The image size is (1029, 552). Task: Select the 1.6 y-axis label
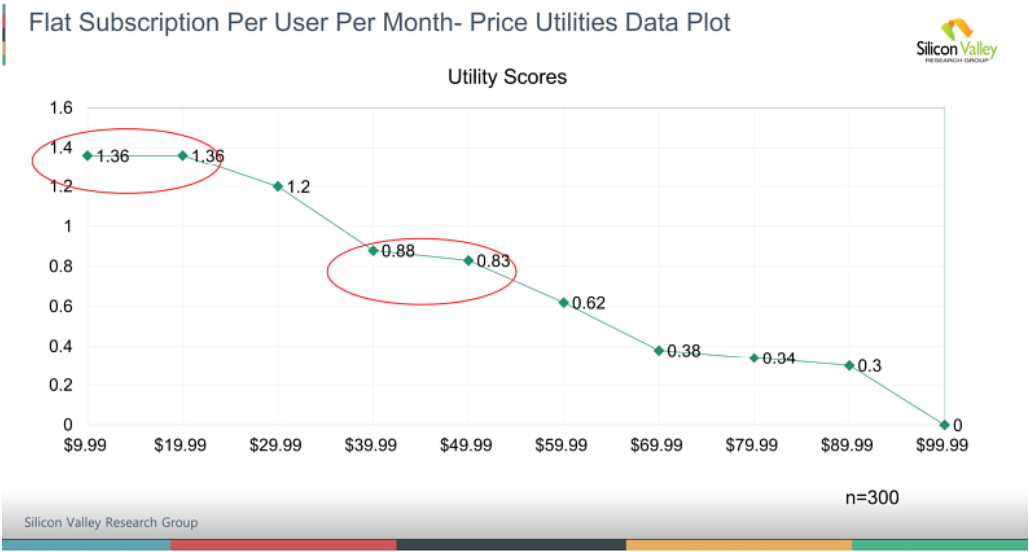click(61, 108)
